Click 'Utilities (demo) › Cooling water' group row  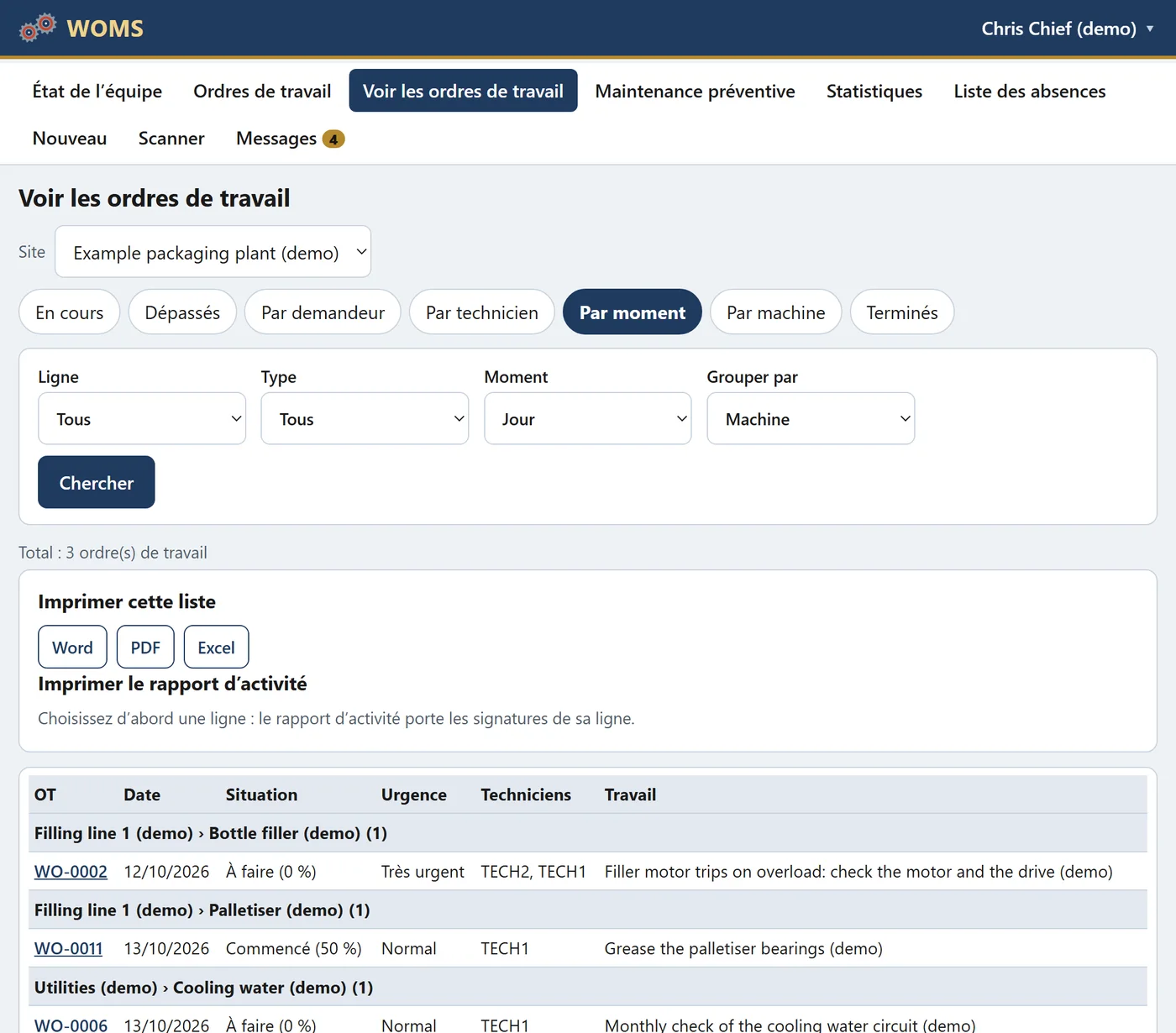[x=588, y=987]
